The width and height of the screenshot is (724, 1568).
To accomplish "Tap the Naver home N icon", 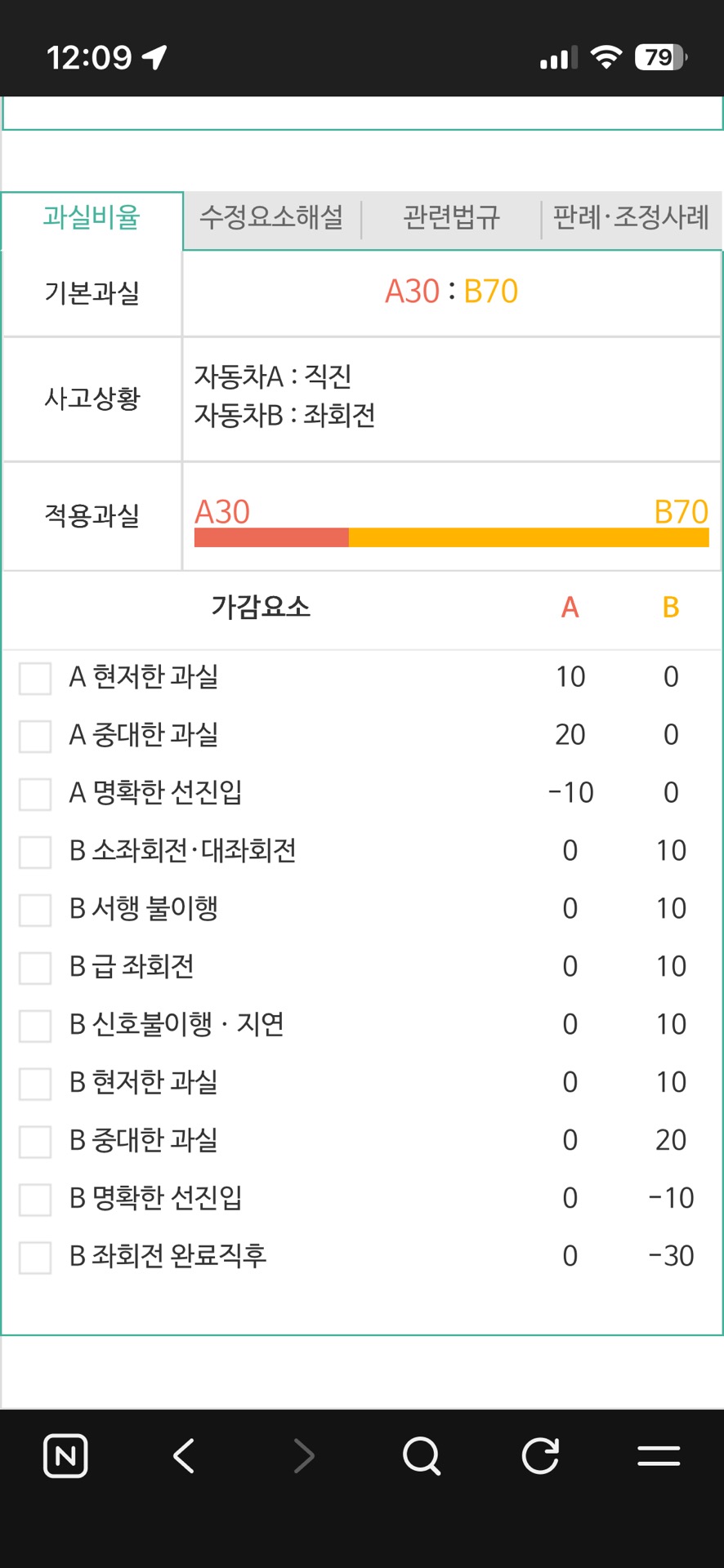I will pos(65,1456).
